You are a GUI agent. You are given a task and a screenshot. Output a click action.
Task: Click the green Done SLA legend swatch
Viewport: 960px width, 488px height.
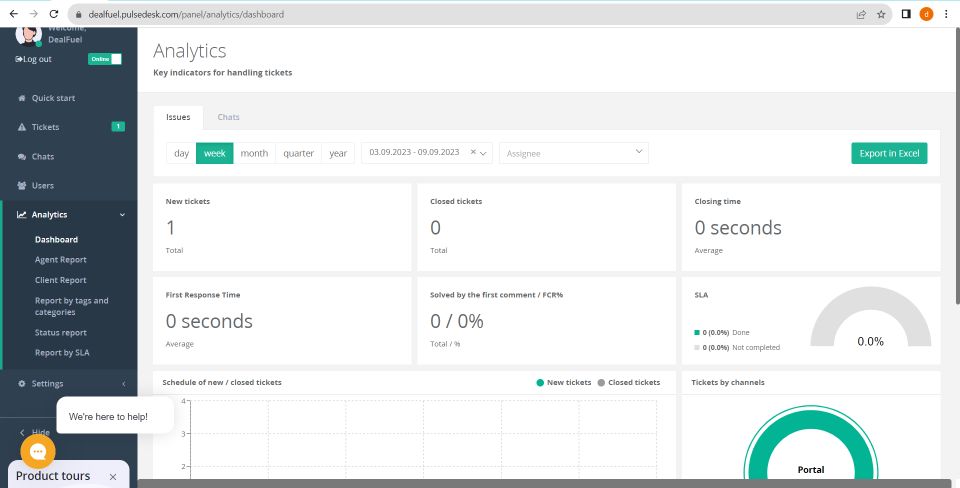click(697, 332)
